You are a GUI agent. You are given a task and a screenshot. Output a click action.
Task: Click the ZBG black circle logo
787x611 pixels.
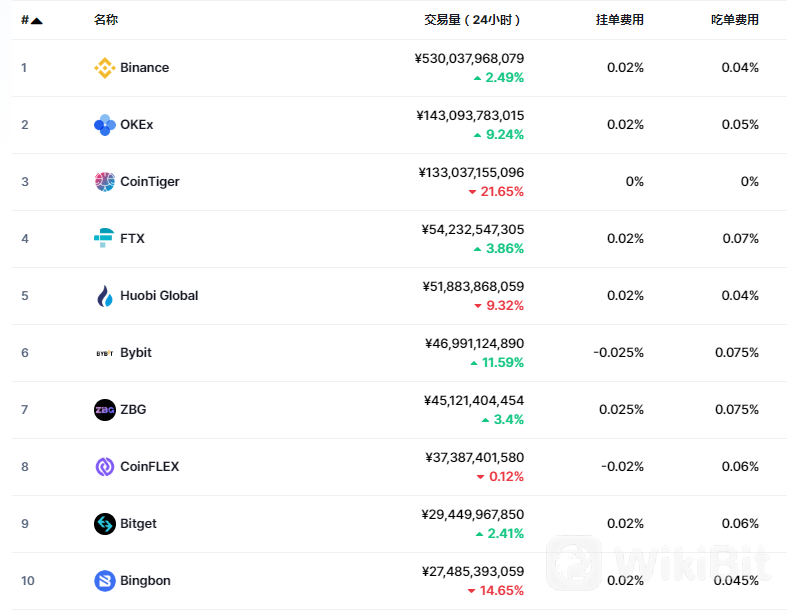pos(104,410)
